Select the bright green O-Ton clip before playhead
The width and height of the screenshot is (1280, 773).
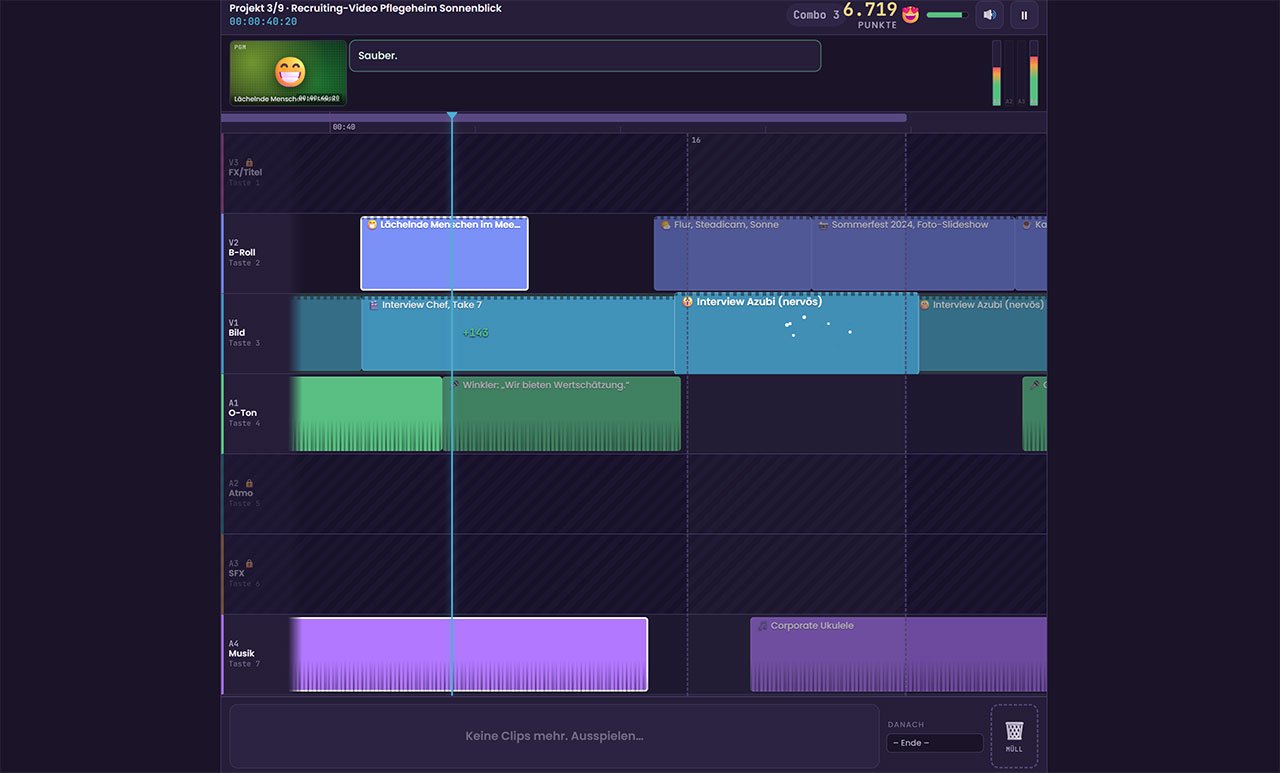366,414
